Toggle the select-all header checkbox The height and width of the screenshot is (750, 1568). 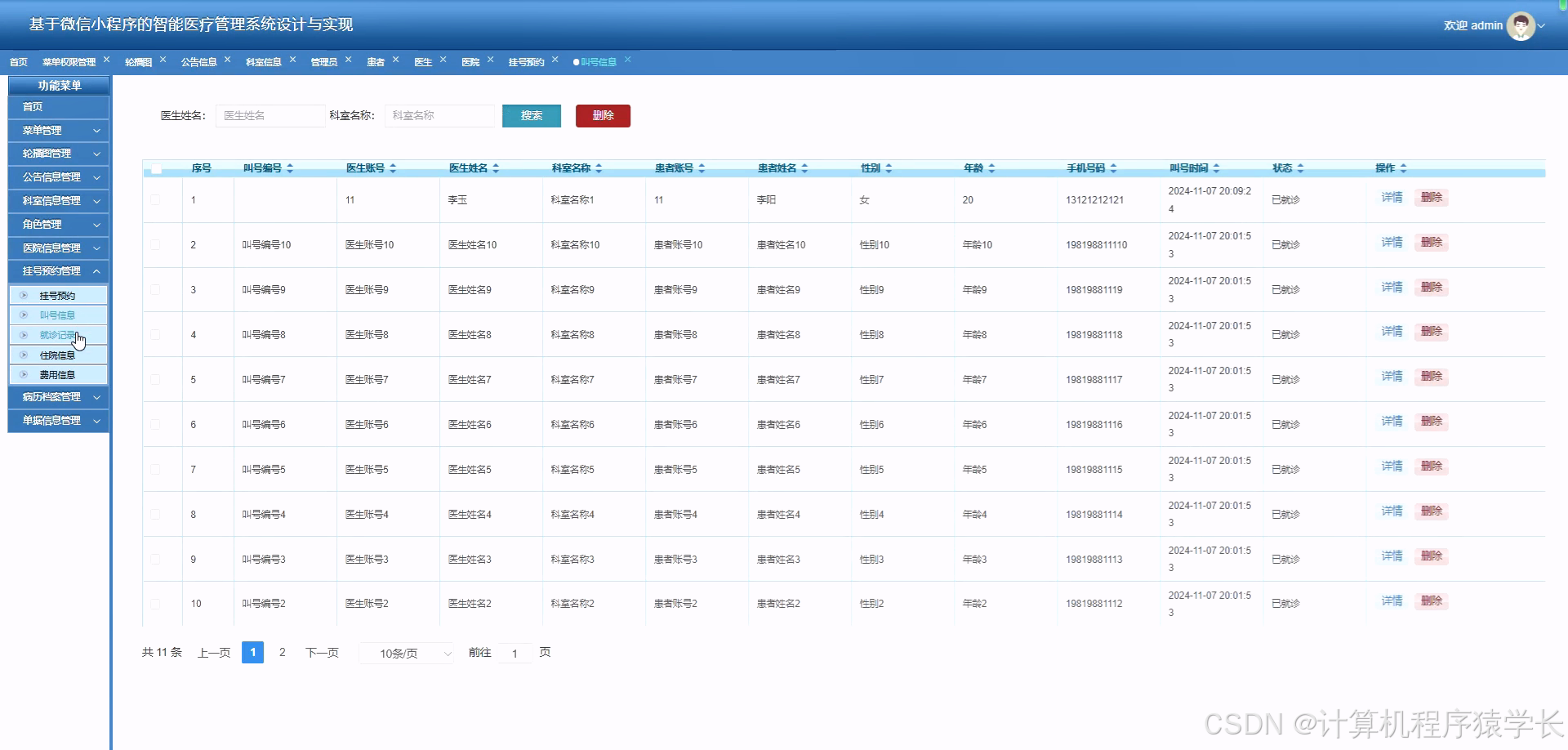tap(156, 169)
